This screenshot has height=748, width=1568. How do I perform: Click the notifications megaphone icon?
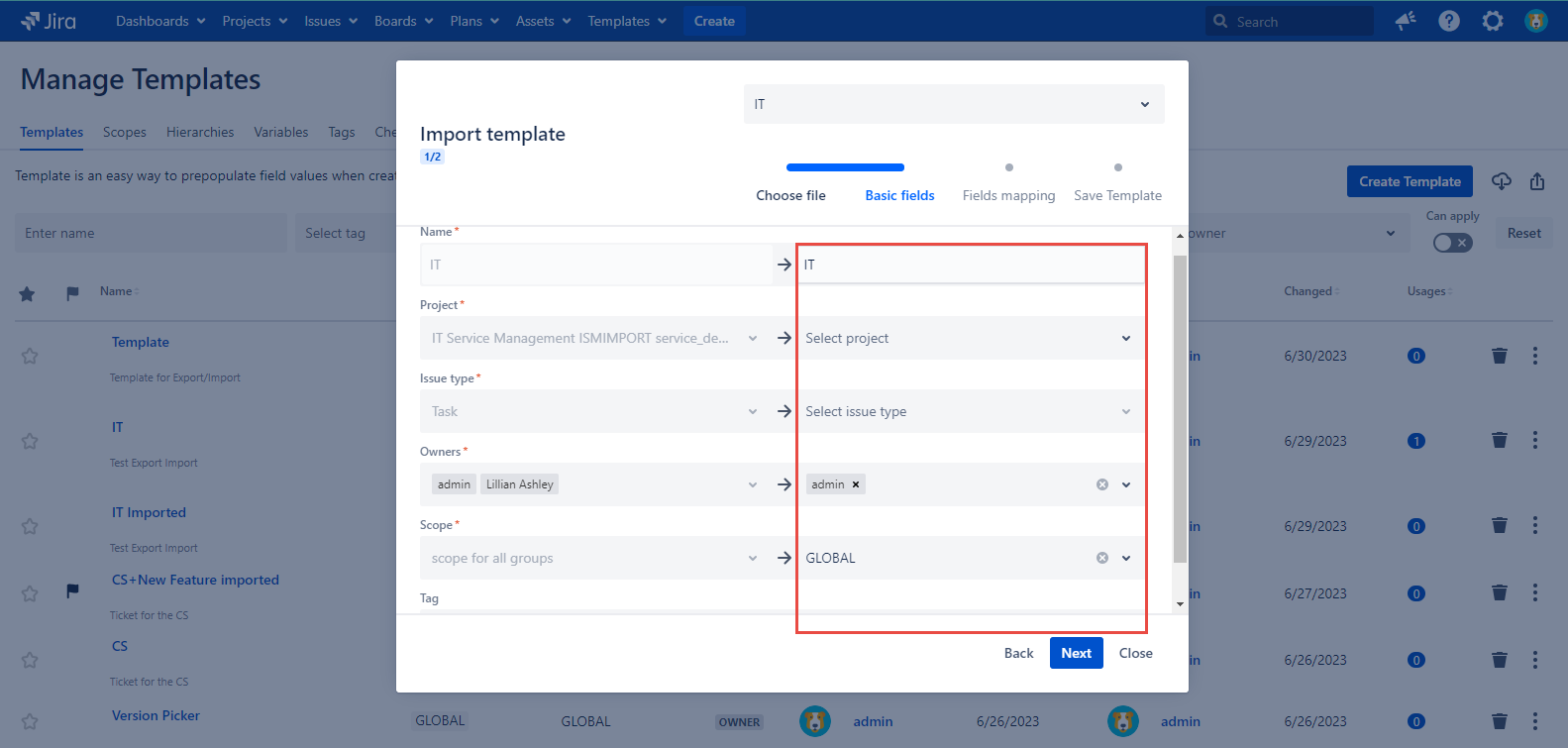click(x=1406, y=21)
